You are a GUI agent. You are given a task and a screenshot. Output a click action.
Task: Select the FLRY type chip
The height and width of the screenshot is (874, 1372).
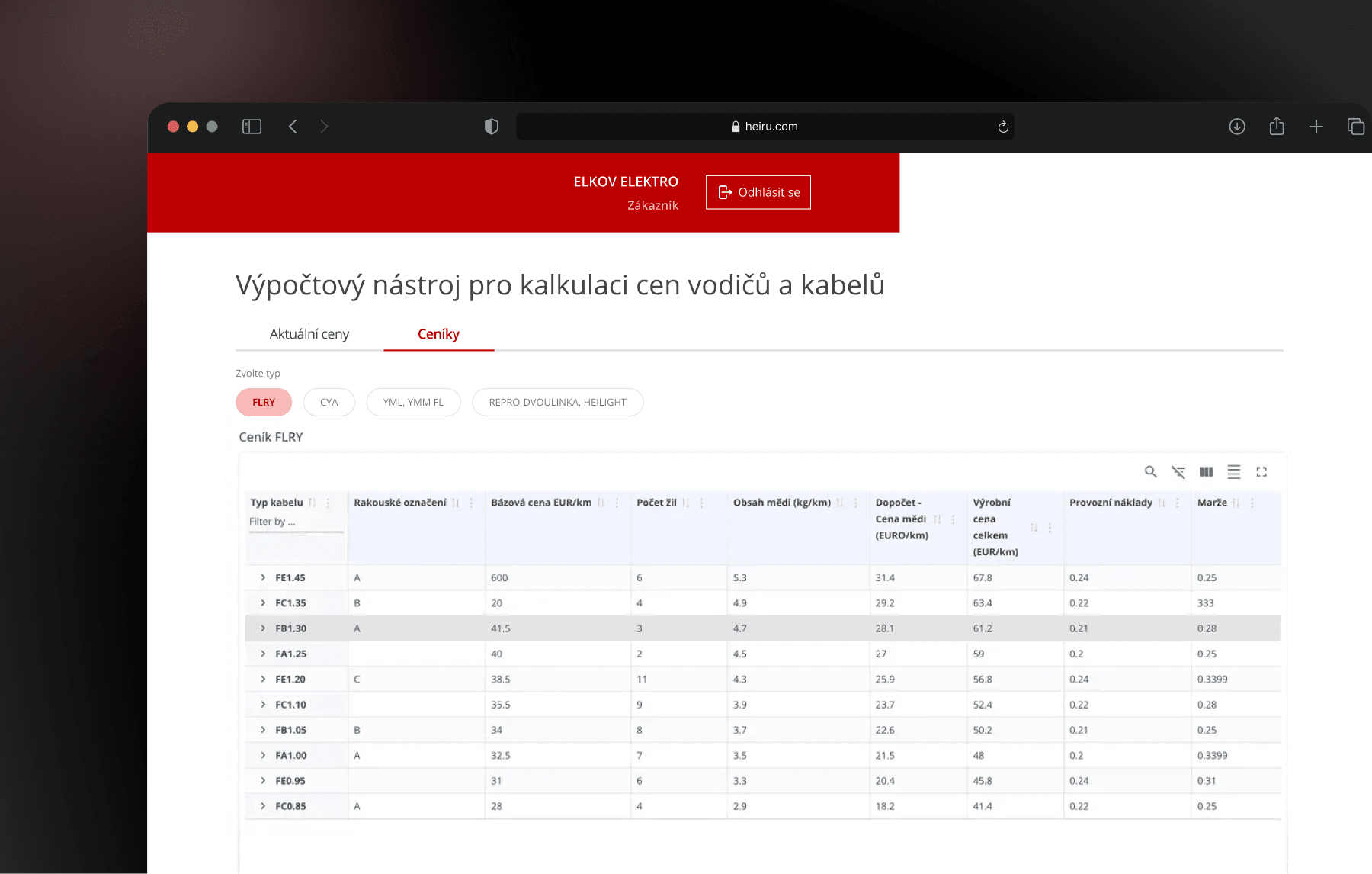(x=264, y=403)
